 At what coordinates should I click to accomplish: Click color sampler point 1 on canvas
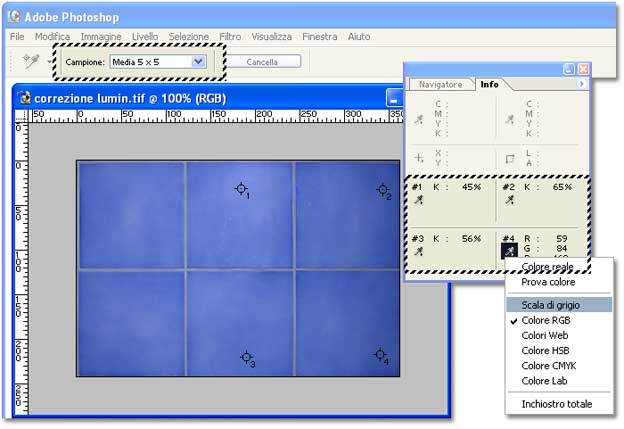[240, 189]
